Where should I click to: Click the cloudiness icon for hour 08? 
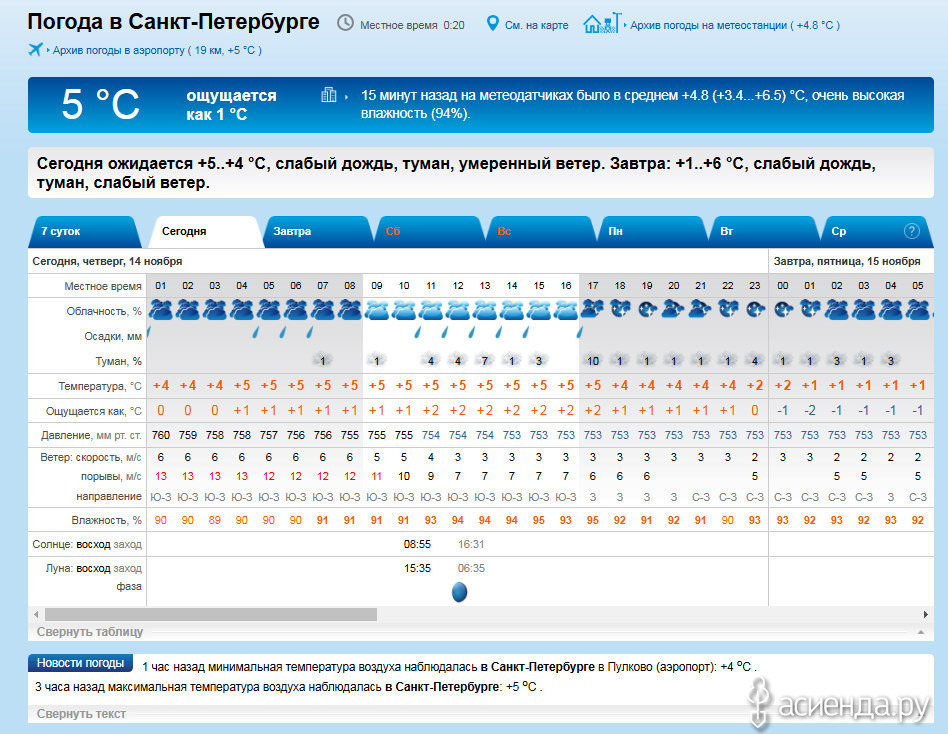click(x=349, y=310)
